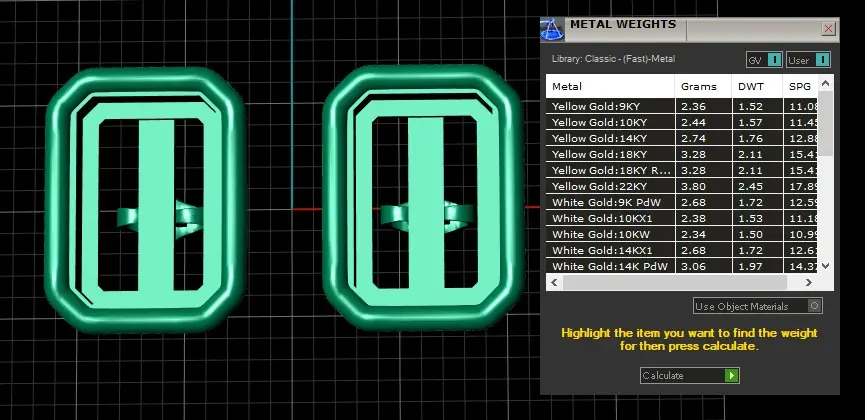Click the Metal column header
The width and height of the screenshot is (865, 420).
click(610, 86)
